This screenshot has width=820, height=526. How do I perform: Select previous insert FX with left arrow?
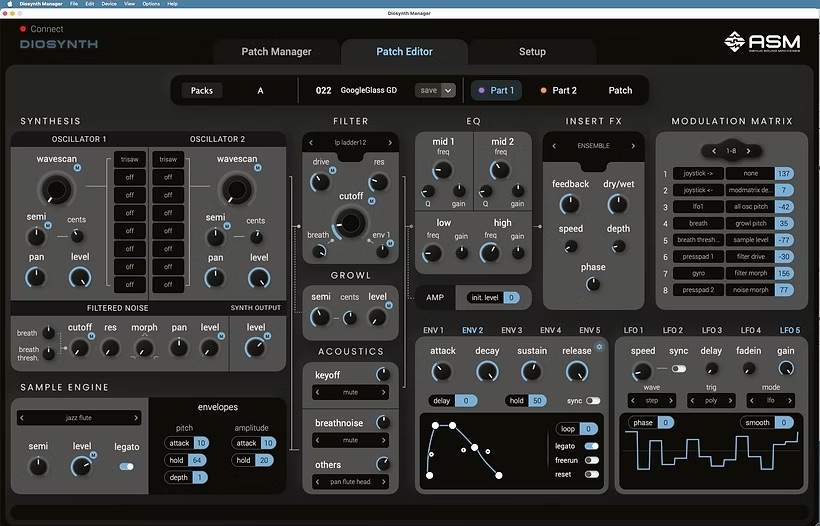point(553,146)
